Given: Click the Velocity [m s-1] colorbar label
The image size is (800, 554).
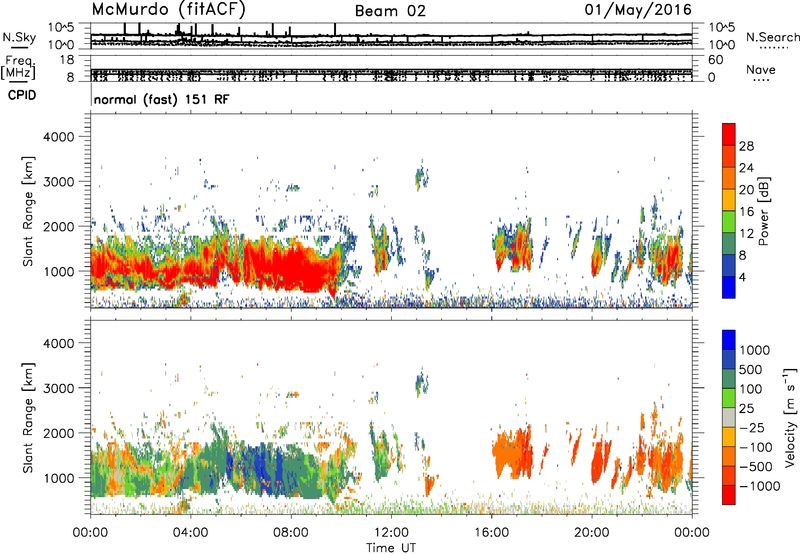Looking at the screenshot, I should [x=790, y=417].
